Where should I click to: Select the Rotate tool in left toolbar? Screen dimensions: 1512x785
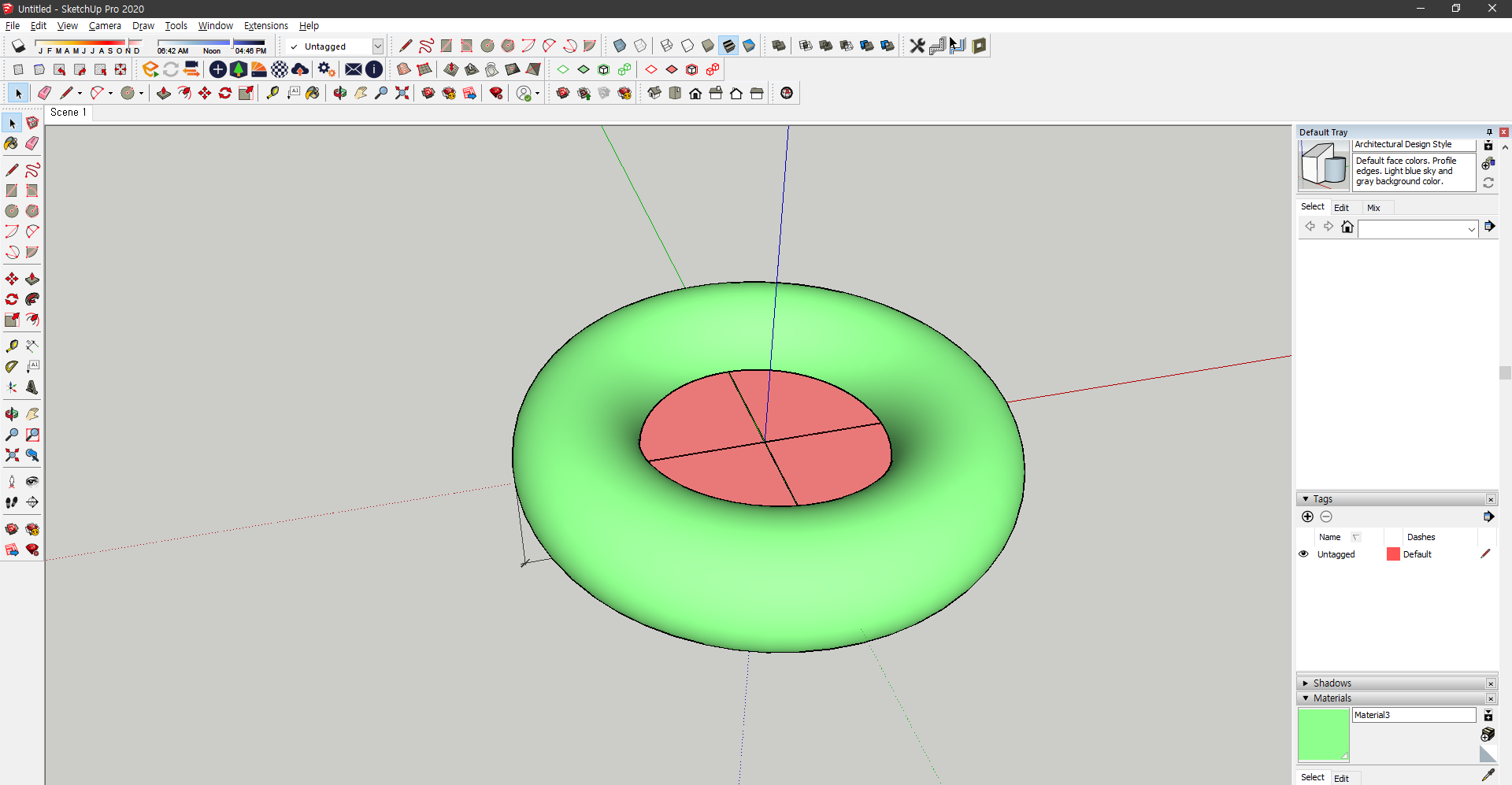pos(12,299)
